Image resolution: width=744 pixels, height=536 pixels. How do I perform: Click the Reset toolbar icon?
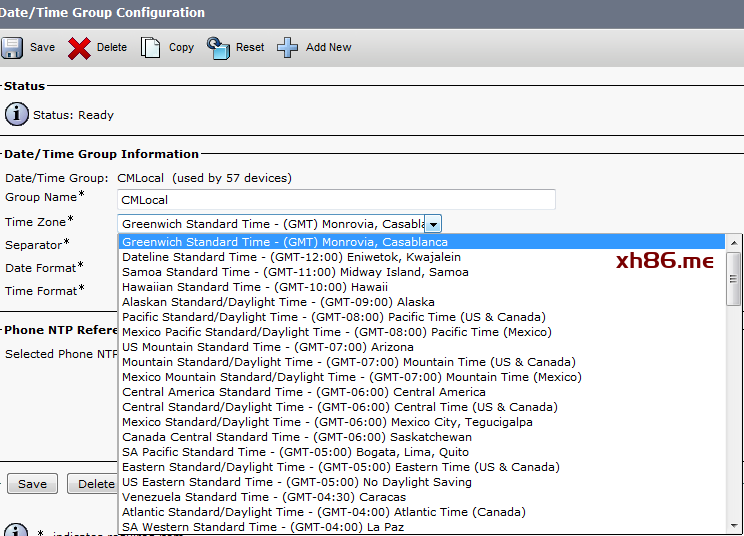click(218, 47)
